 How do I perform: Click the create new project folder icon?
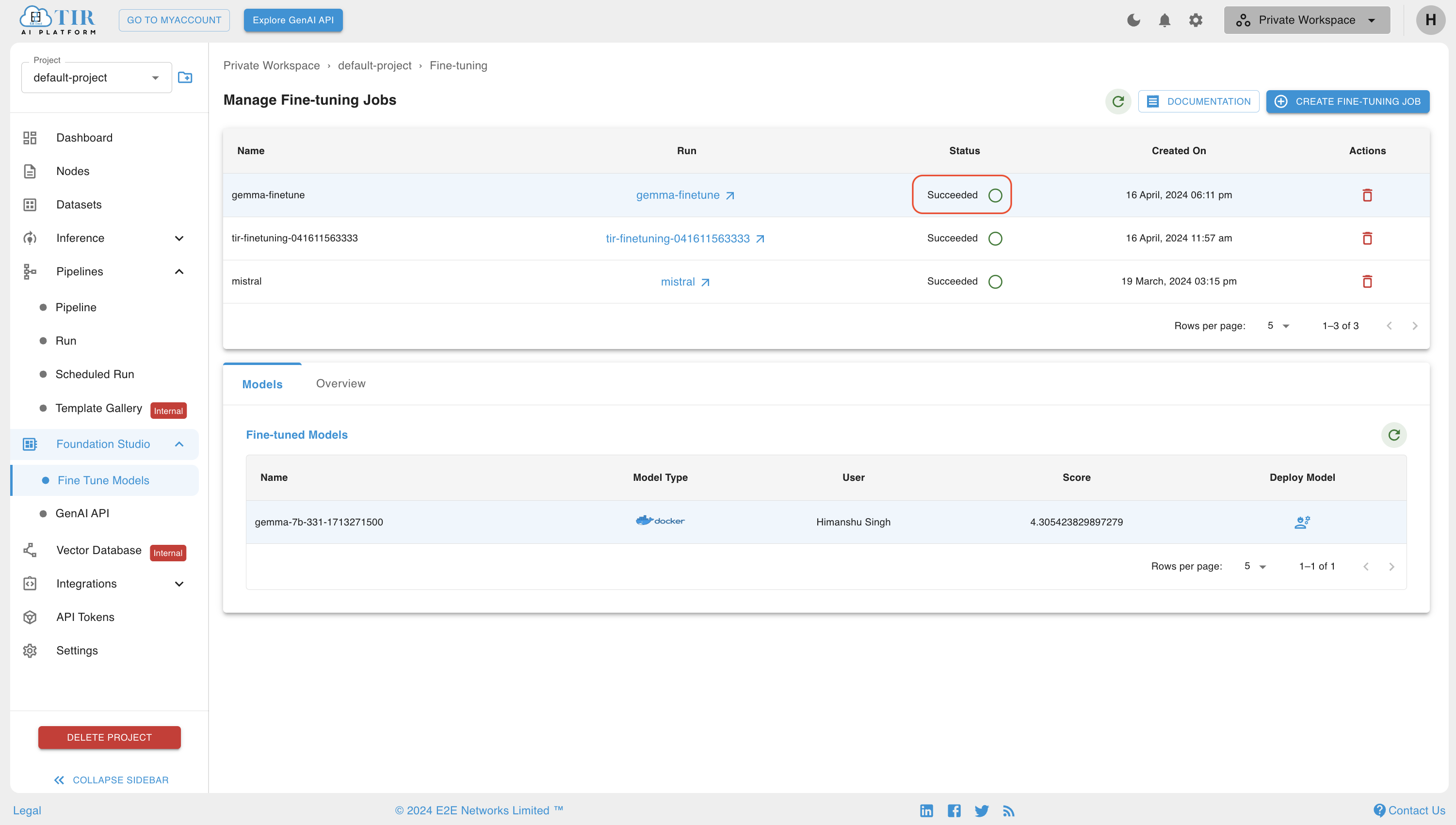pyautogui.click(x=185, y=78)
